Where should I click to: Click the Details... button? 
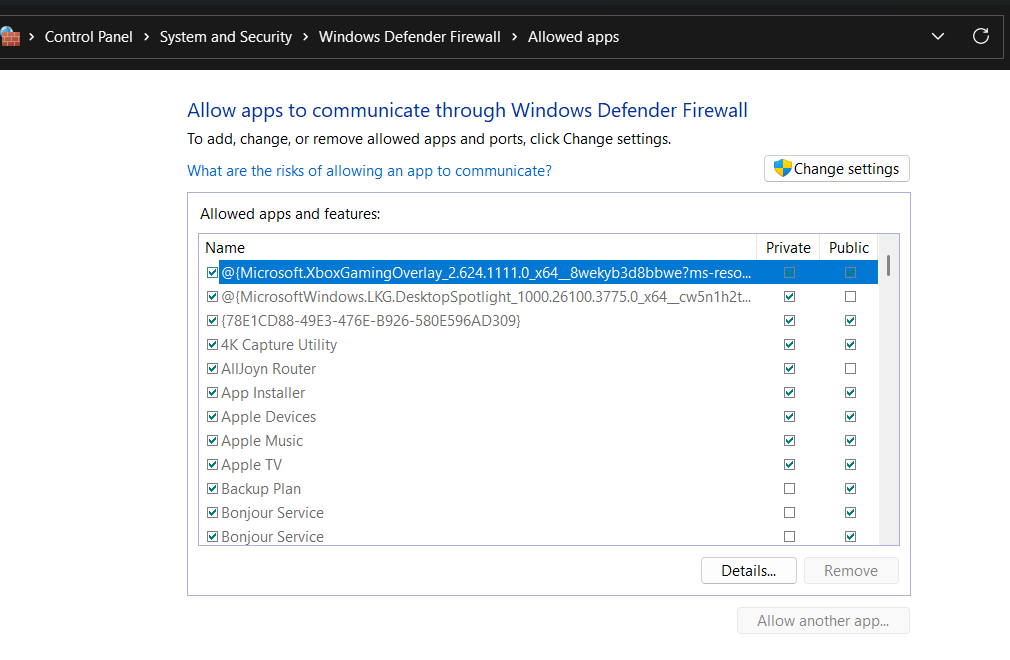(748, 570)
